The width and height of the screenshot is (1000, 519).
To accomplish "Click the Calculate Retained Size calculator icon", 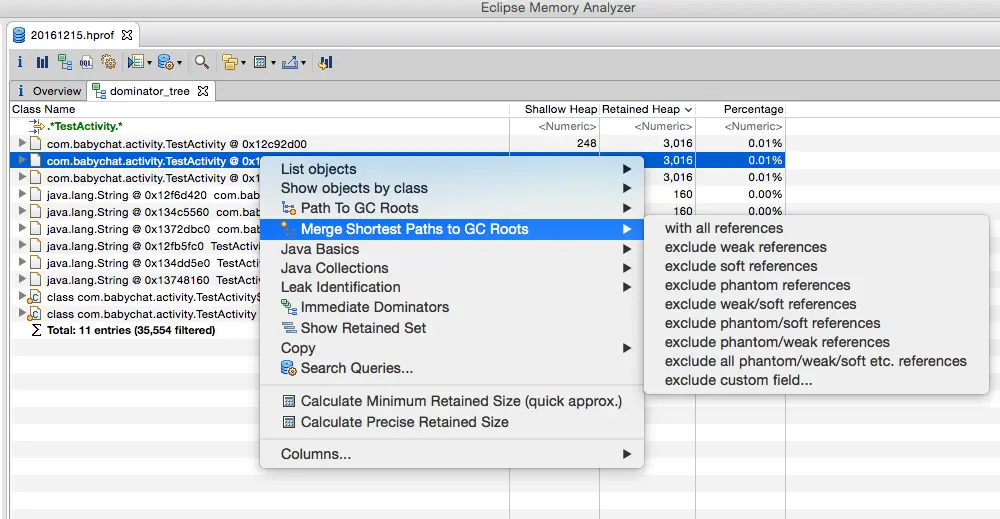I will click(260, 62).
